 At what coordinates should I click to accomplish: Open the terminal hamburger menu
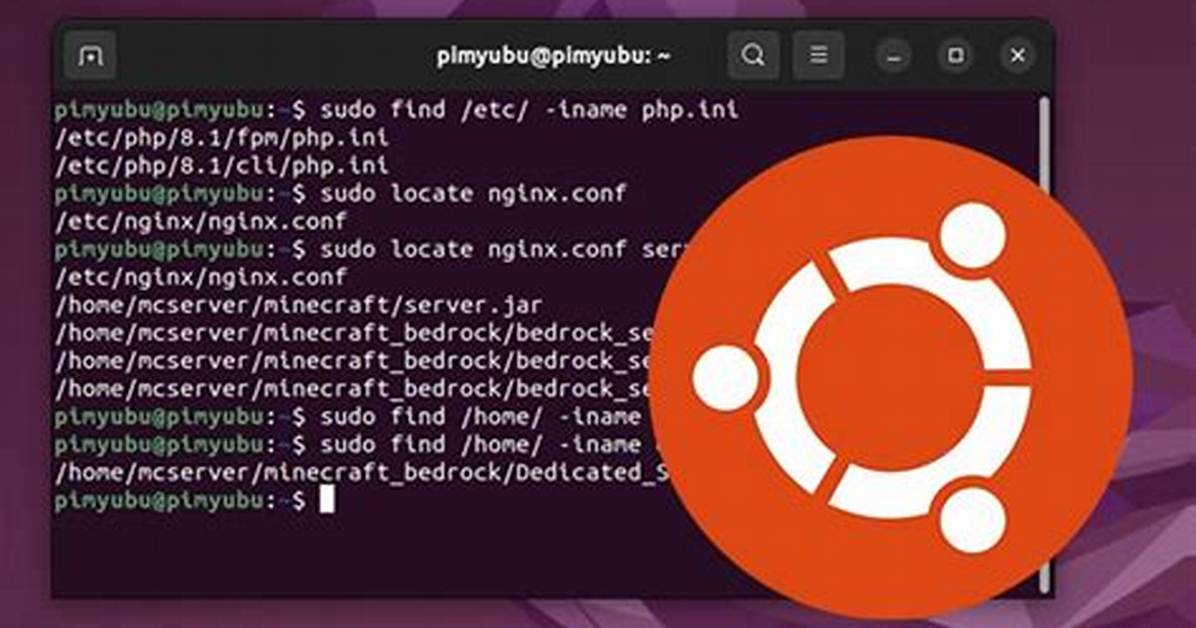(x=818, y=56)
